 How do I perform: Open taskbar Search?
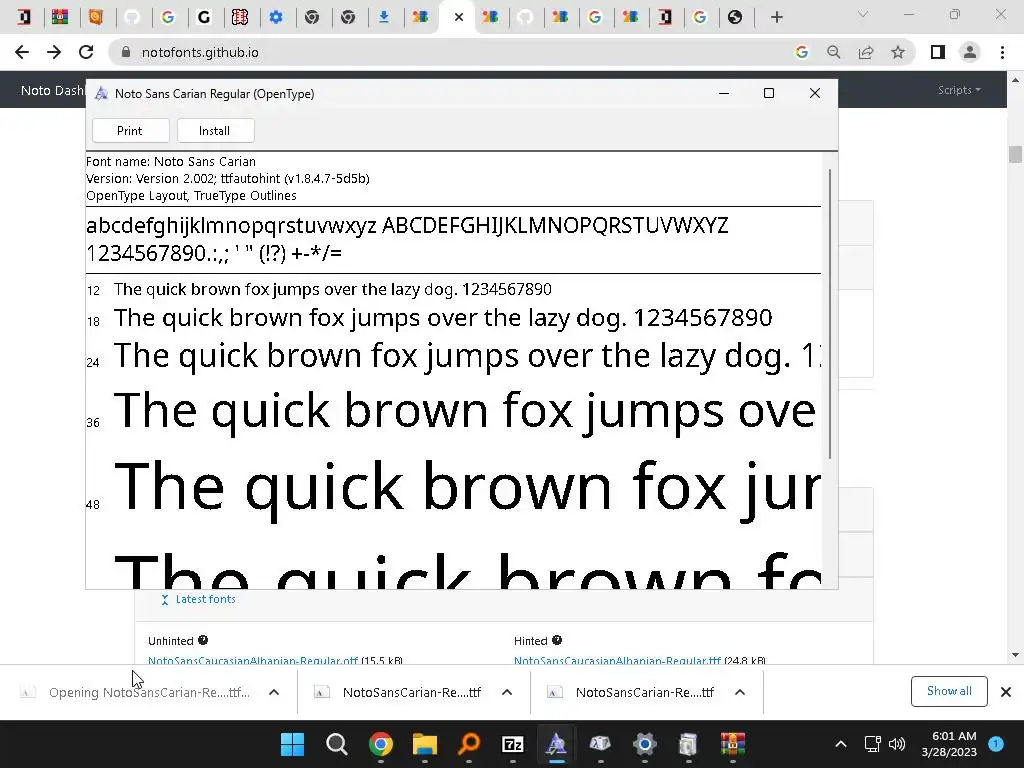(x=336, y=744)
